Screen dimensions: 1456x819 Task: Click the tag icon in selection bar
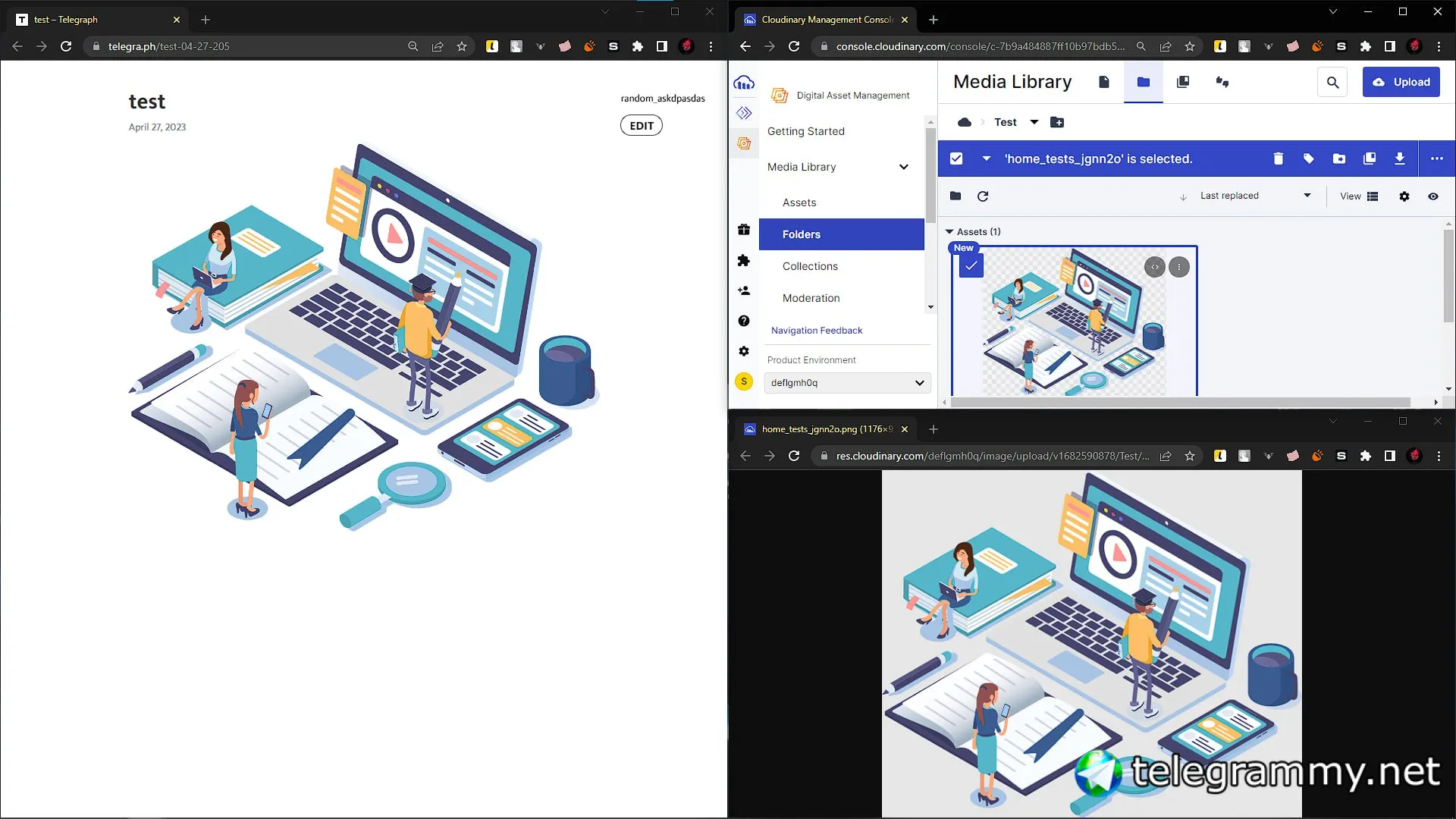pyautogui.click(x=1308, y=158)
